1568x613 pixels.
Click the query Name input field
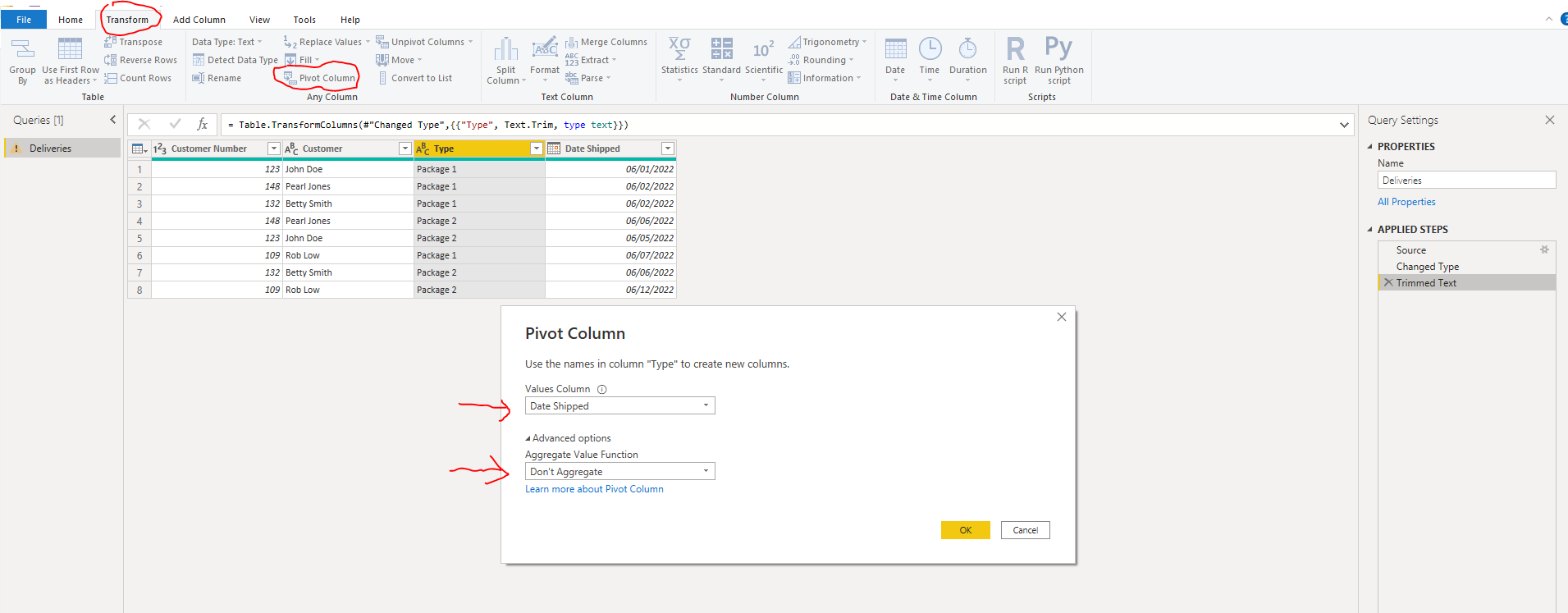[1466, 180]
